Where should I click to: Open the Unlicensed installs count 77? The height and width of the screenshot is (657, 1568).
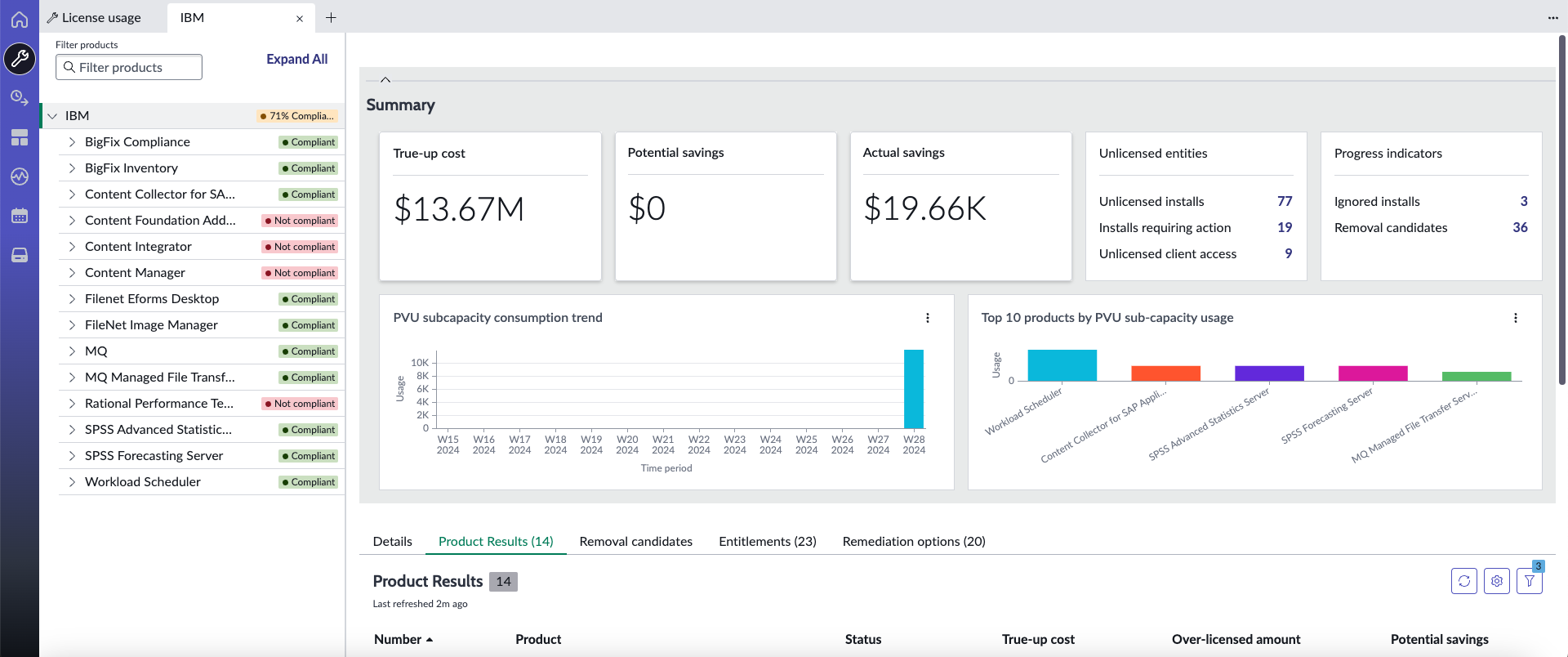[1285, 201]
